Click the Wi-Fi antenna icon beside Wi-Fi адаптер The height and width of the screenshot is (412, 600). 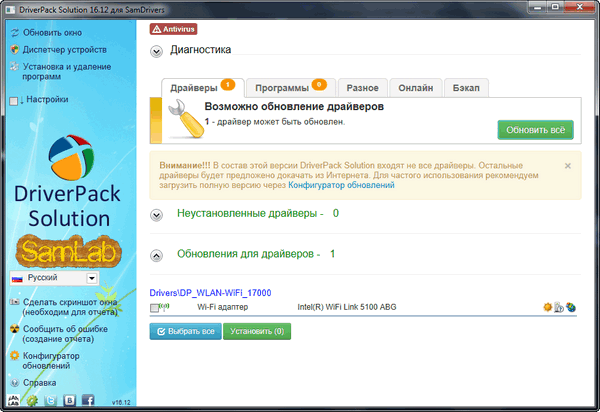pyautogui.click(x=165, y=306)
